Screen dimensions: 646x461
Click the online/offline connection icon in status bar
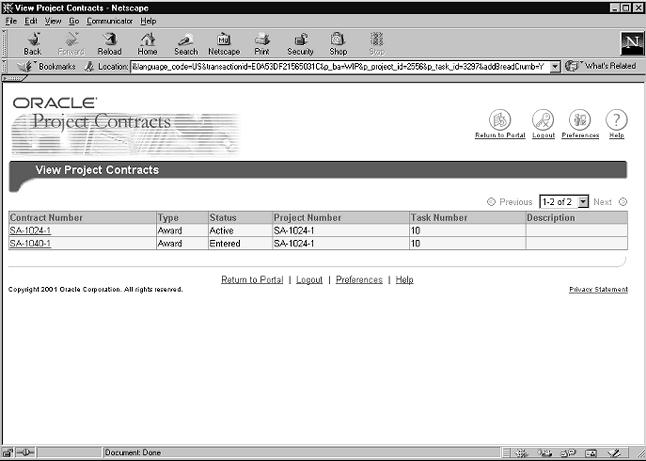click(x=26, y=453)
